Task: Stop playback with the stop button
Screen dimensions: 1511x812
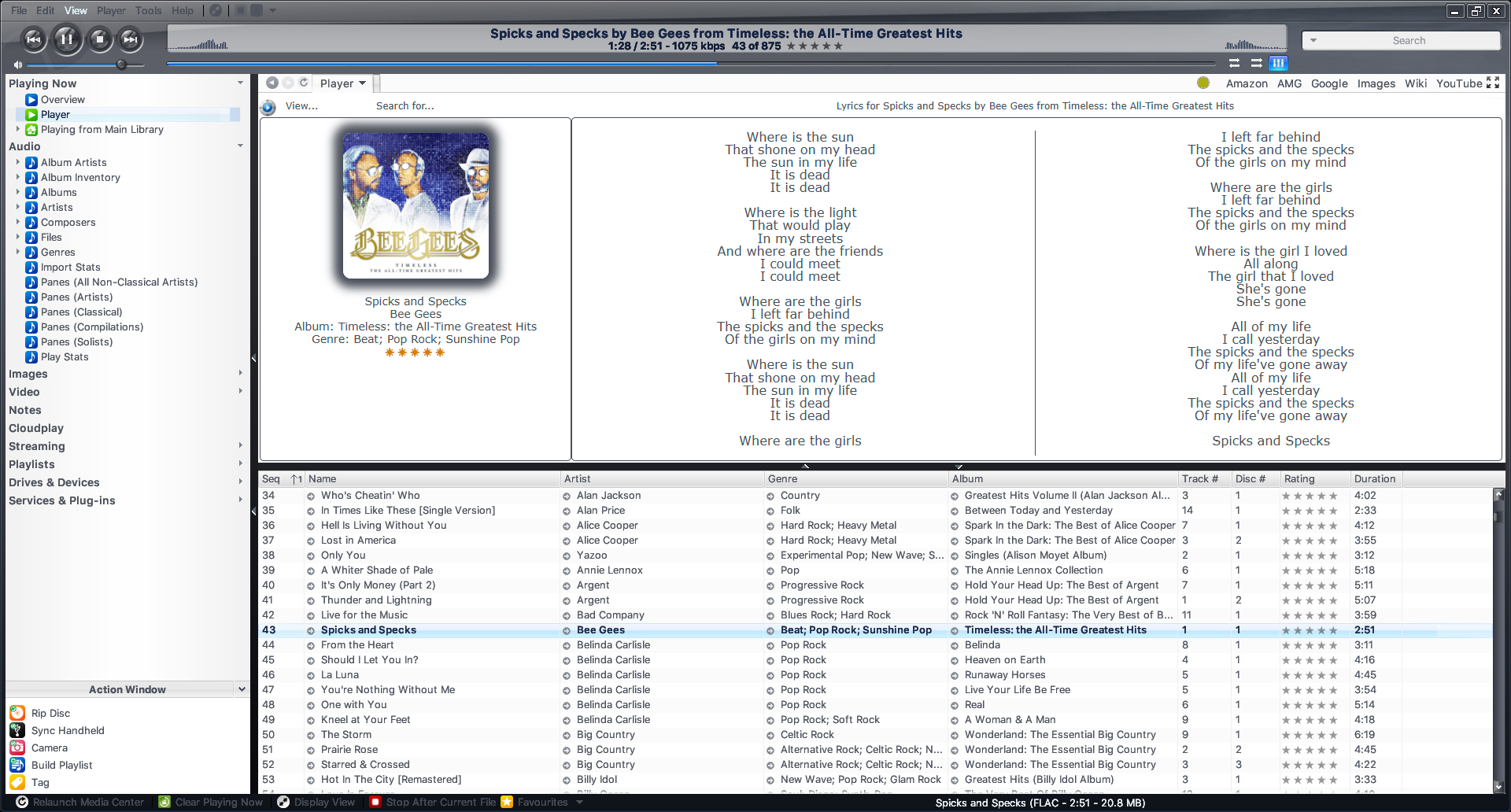Action: point(99,39)
